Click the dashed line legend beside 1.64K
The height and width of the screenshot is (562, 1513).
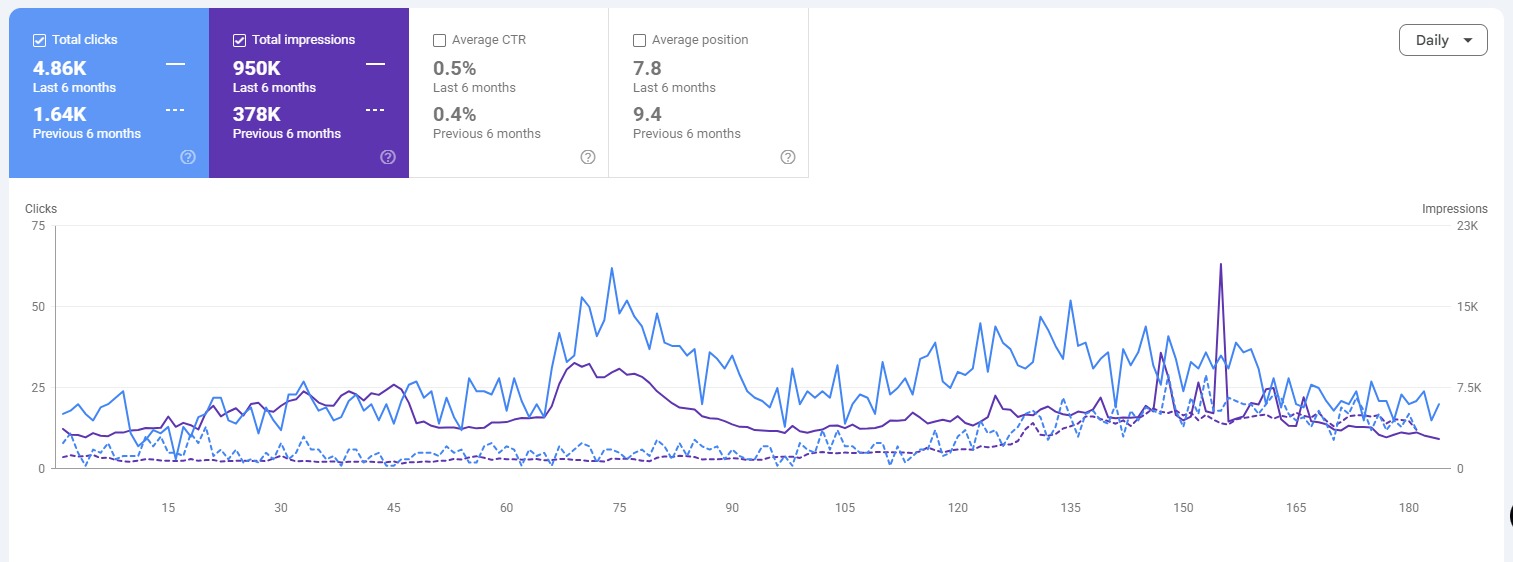176,110
